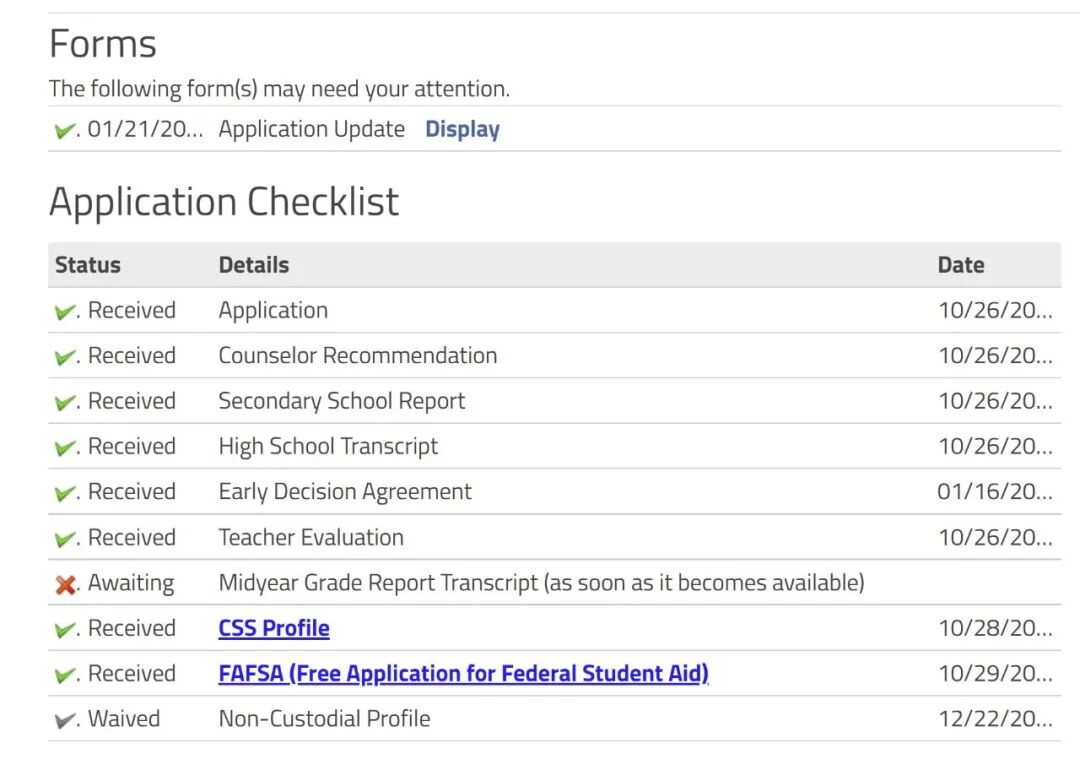Click the Awaiting status label
Viewport: 1080px width, 770px height.
[131, 583]
